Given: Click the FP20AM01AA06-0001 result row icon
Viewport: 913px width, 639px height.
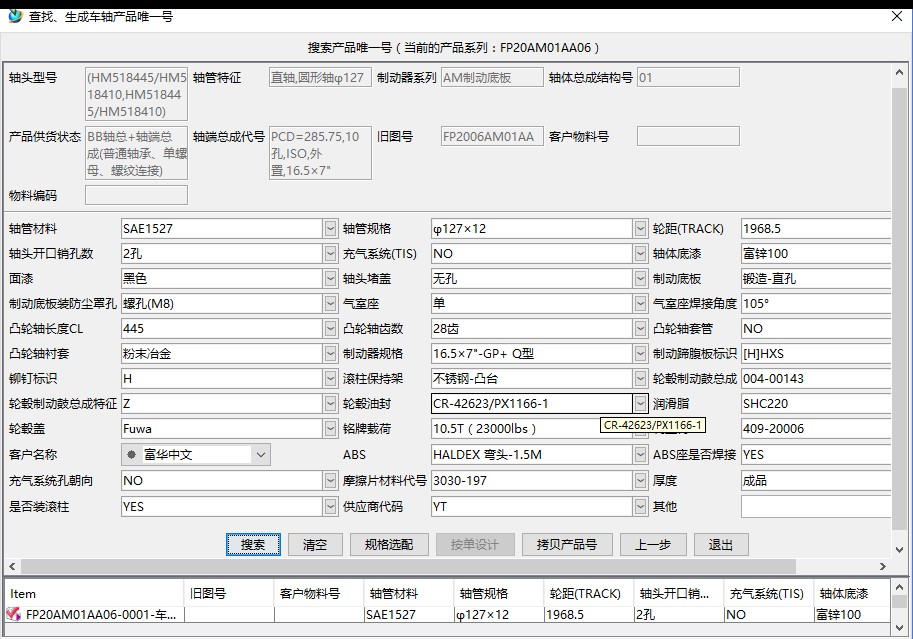Looking at the screenshot, I should coord(14,615).
